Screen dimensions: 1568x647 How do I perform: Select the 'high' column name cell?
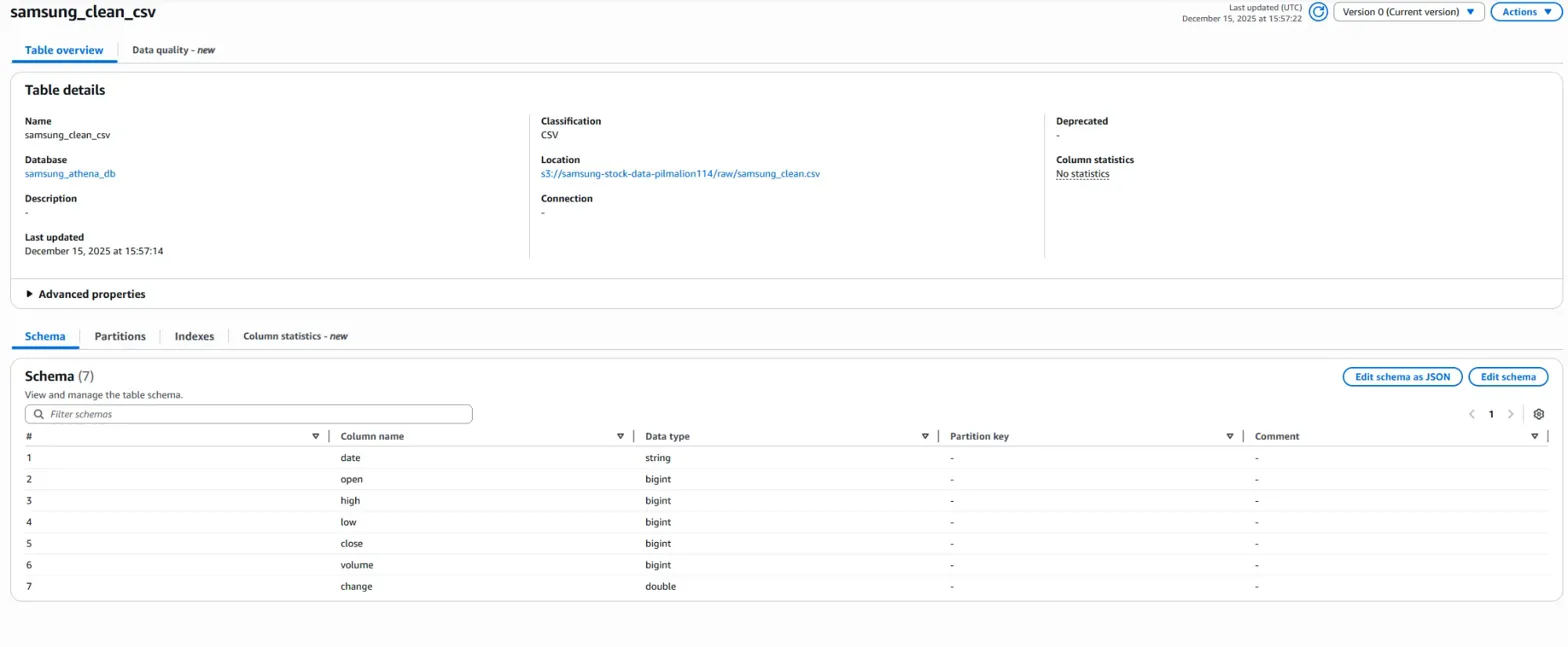350,501
